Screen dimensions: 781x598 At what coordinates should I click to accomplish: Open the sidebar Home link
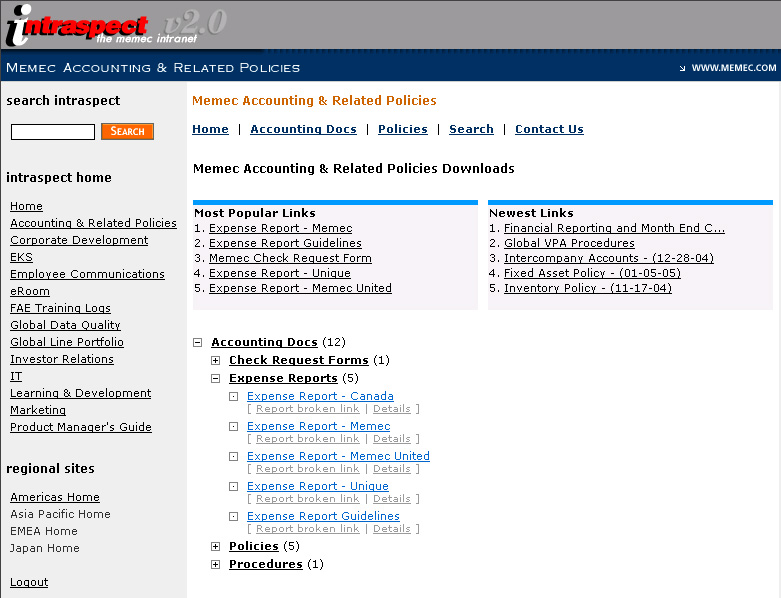tap(26, 206)
